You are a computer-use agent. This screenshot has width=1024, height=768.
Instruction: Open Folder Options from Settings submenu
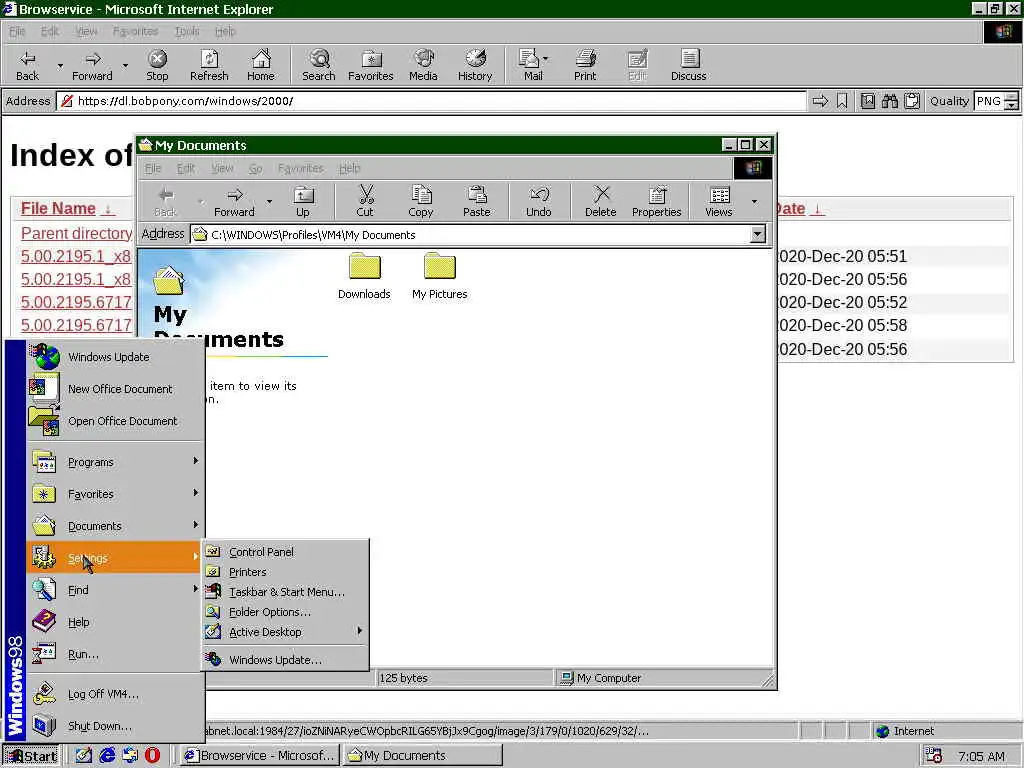[x=285, y=612]
